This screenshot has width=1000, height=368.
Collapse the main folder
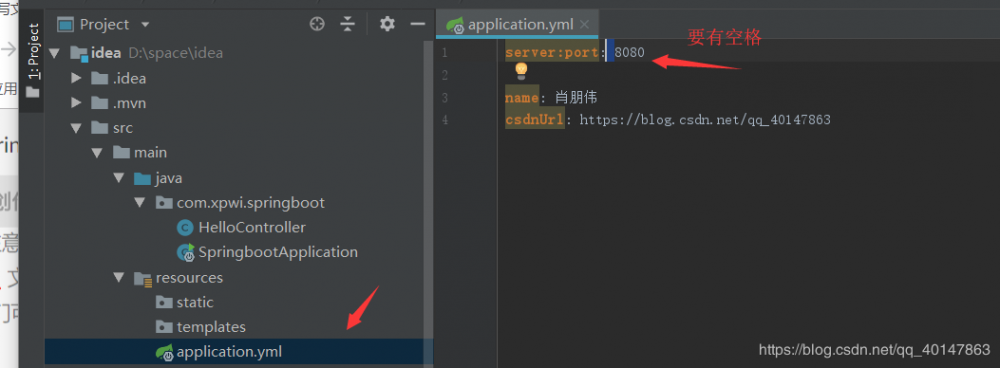(97, 153)
